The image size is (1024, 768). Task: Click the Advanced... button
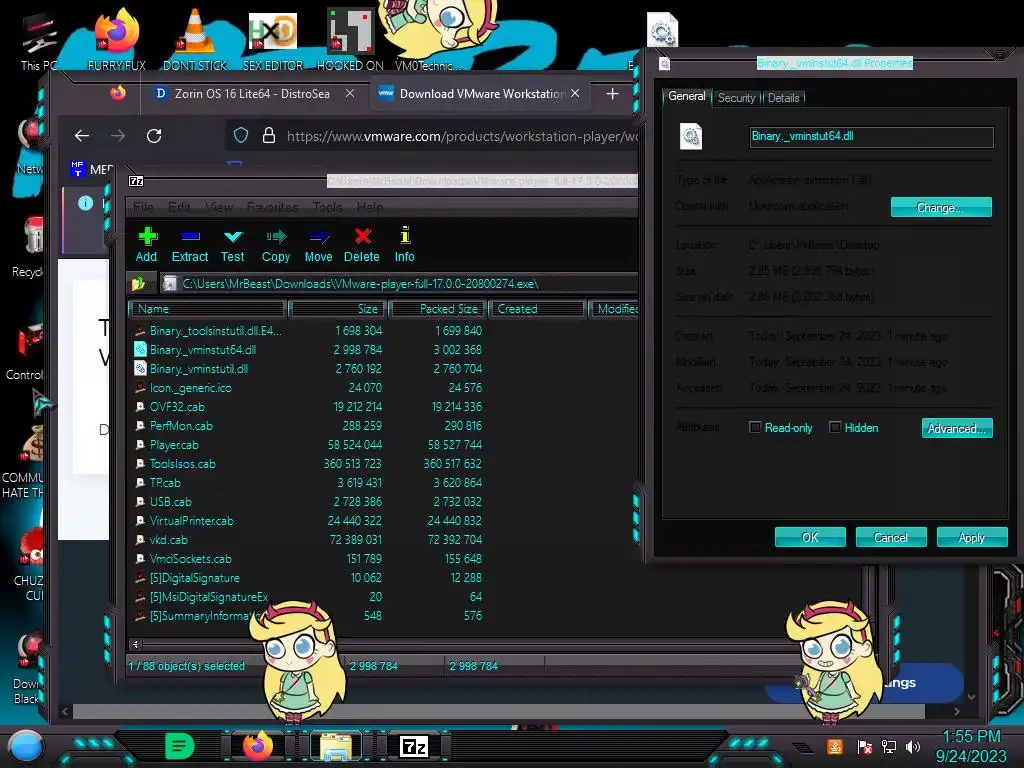[957, 428]
